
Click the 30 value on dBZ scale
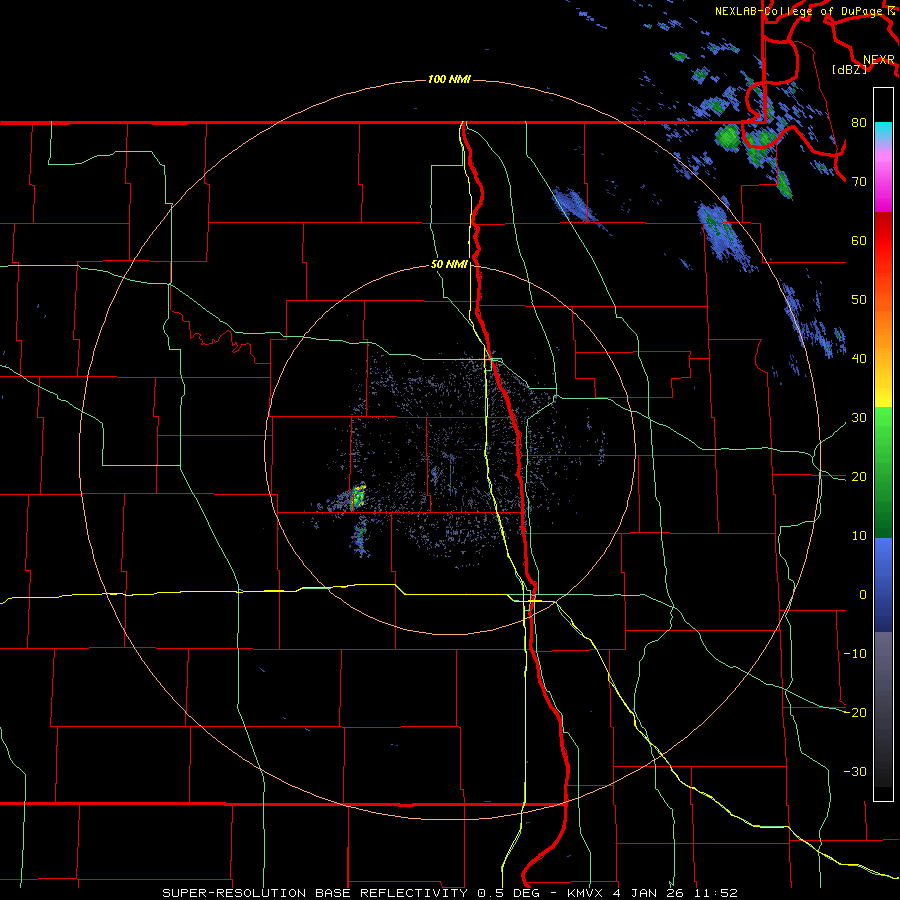coord(859,418)
